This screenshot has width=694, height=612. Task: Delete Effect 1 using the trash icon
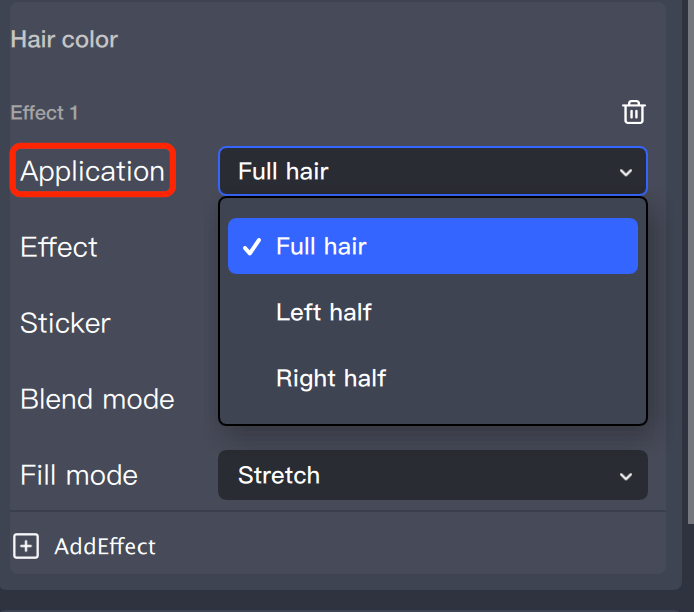point(634,112)
